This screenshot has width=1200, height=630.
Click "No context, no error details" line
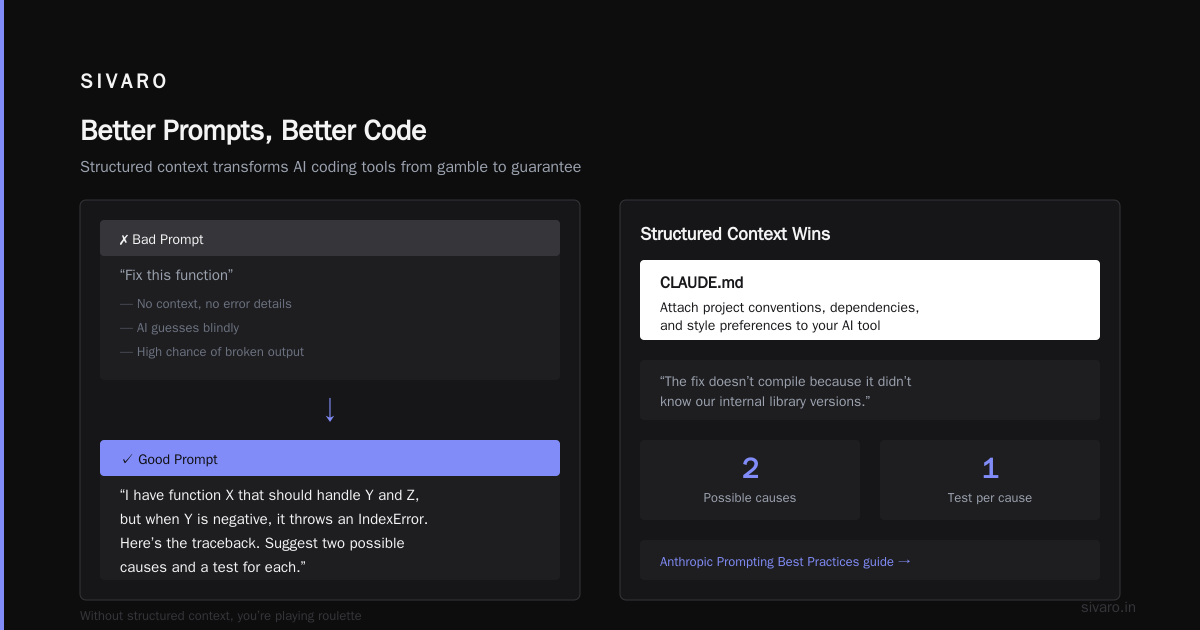206,304
